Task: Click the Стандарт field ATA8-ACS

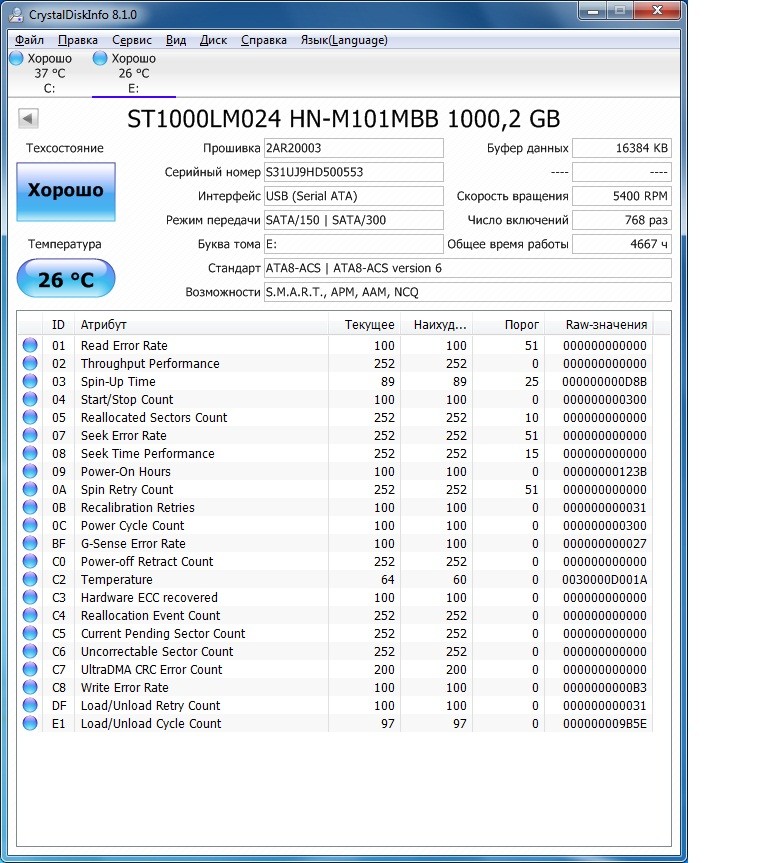Action: [467, 268]
